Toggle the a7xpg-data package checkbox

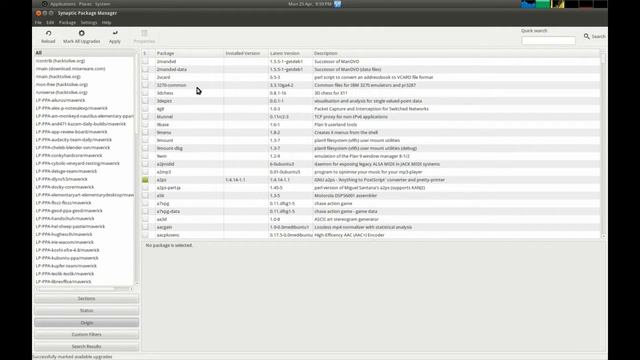pyautogui.click(x=145, y=211)
